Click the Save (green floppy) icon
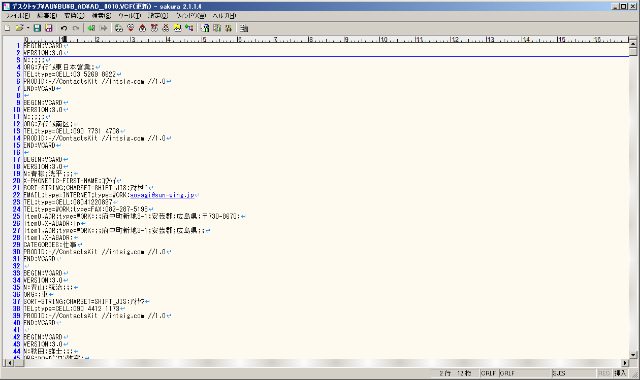Screen dimensions: 640x380 [x=37, y=28]
